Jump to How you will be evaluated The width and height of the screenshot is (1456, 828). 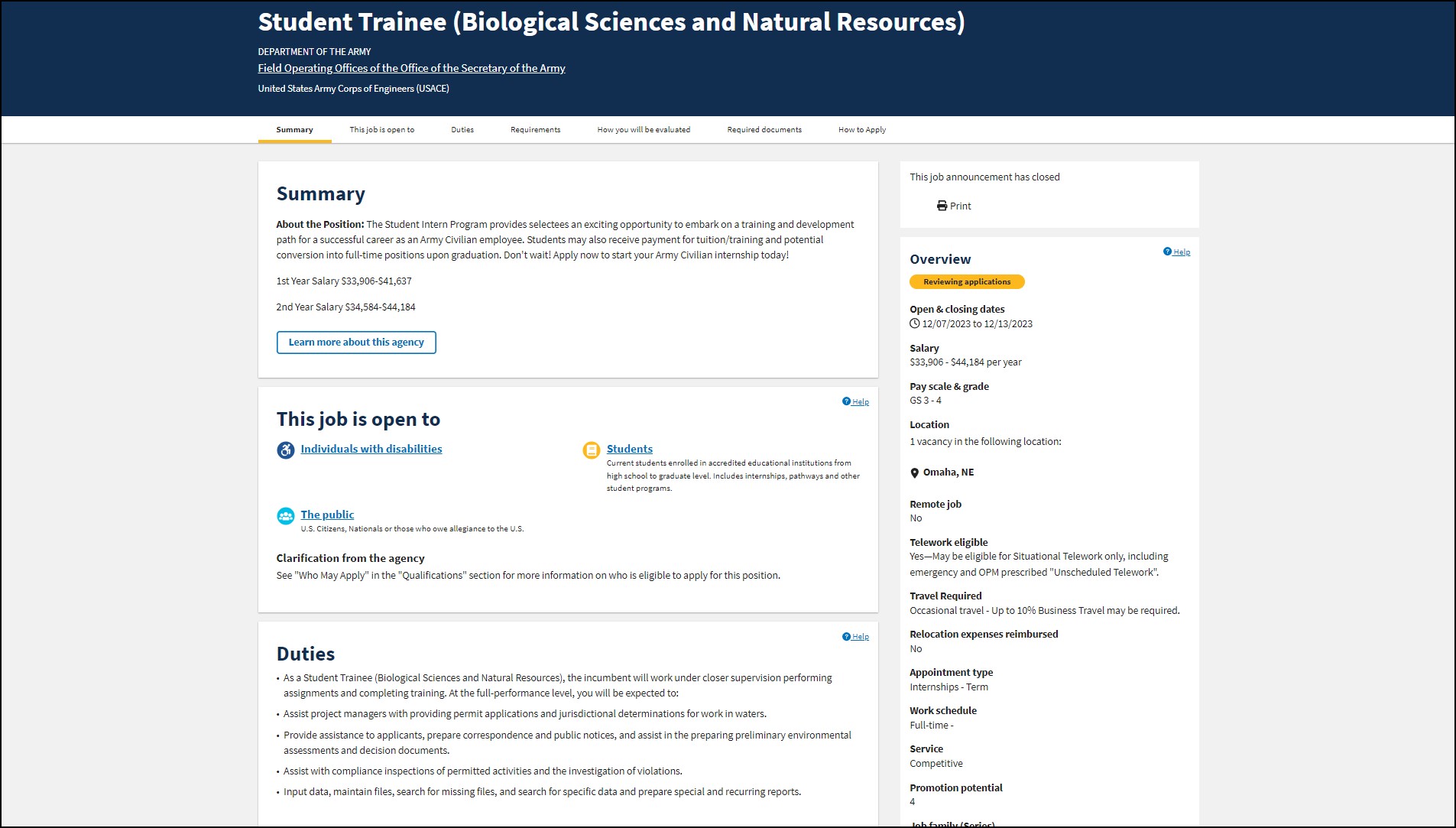643,130
